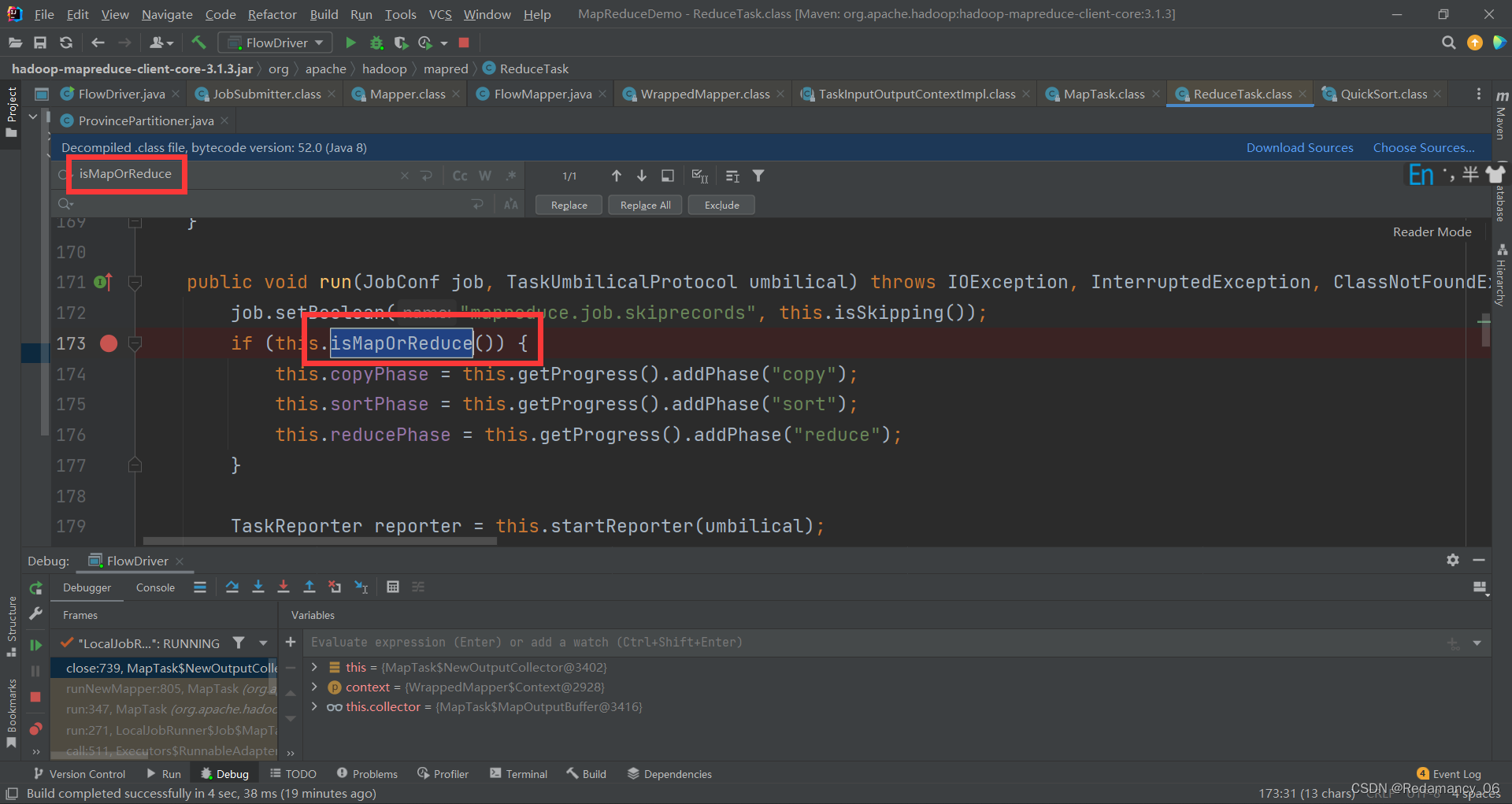
Task: Switch to the MapTask.class tab
Action: pyautogui.click(x=1103, y=94)
